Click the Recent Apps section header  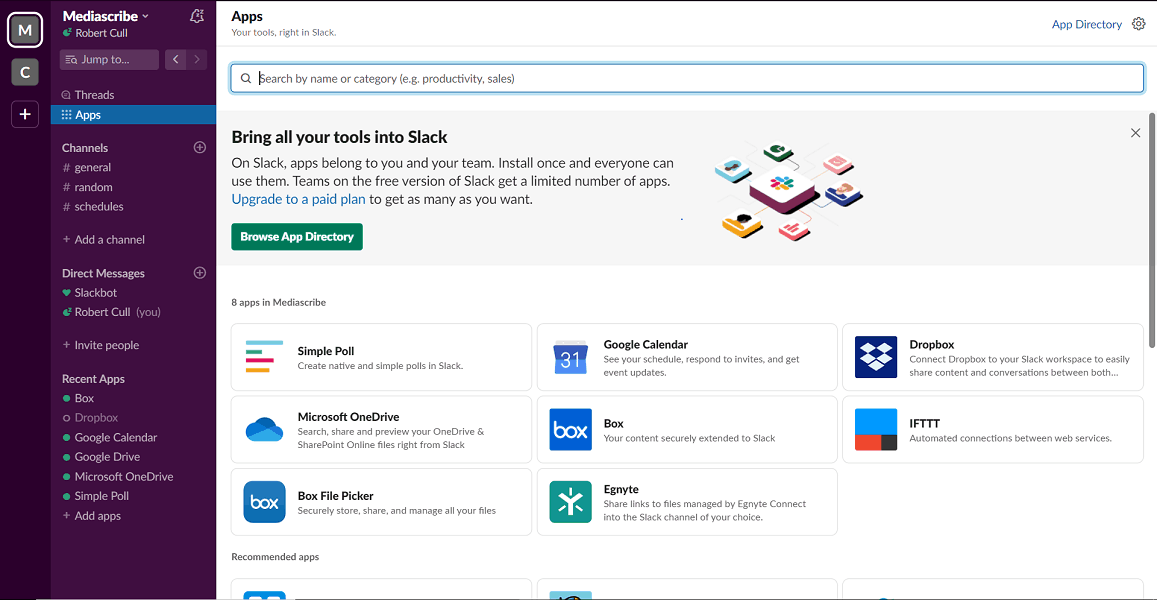pos(93,379)
